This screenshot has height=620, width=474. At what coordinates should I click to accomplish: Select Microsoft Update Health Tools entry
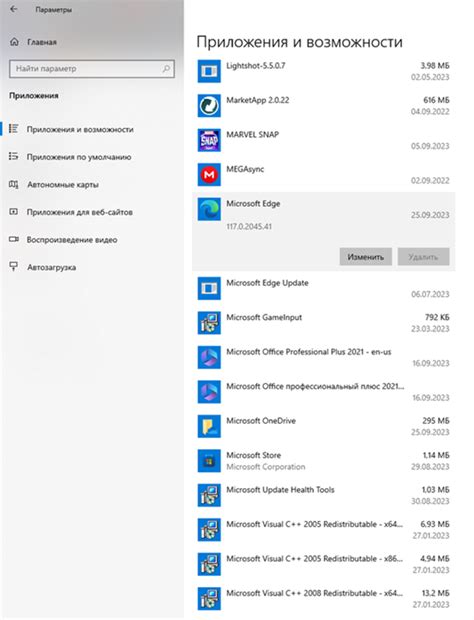point(280,490)
